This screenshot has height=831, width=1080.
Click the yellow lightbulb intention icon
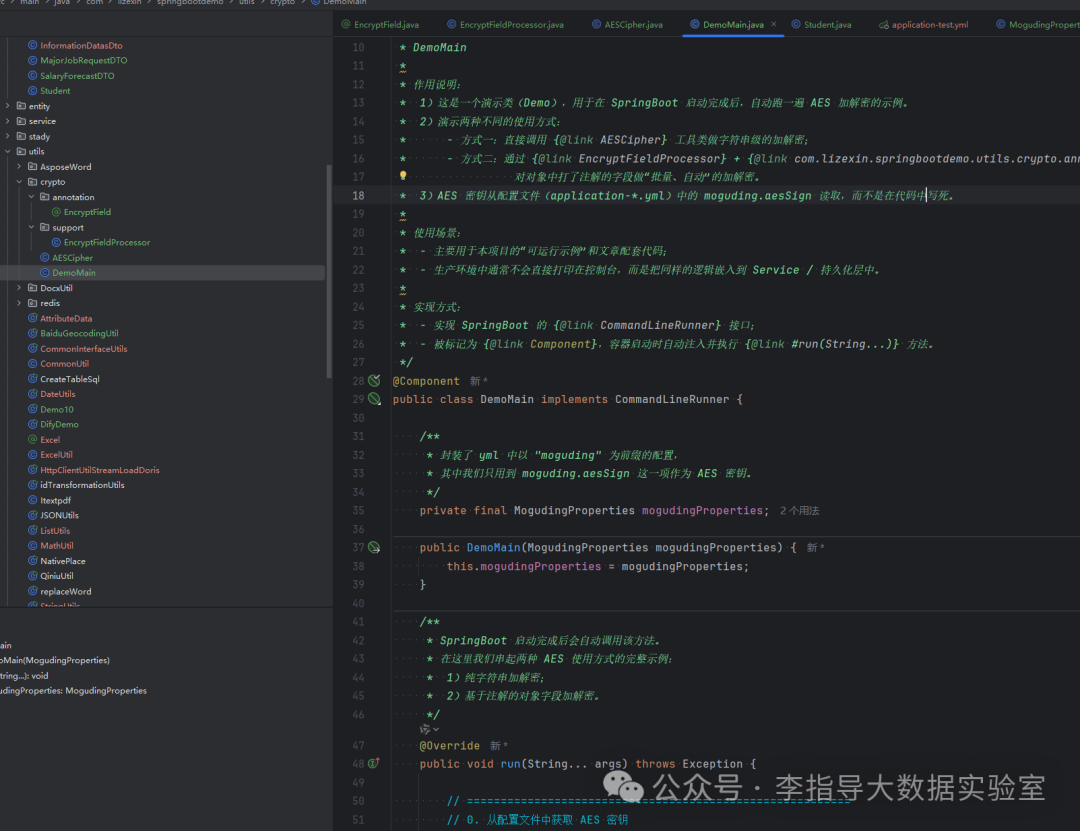[403, 176]
